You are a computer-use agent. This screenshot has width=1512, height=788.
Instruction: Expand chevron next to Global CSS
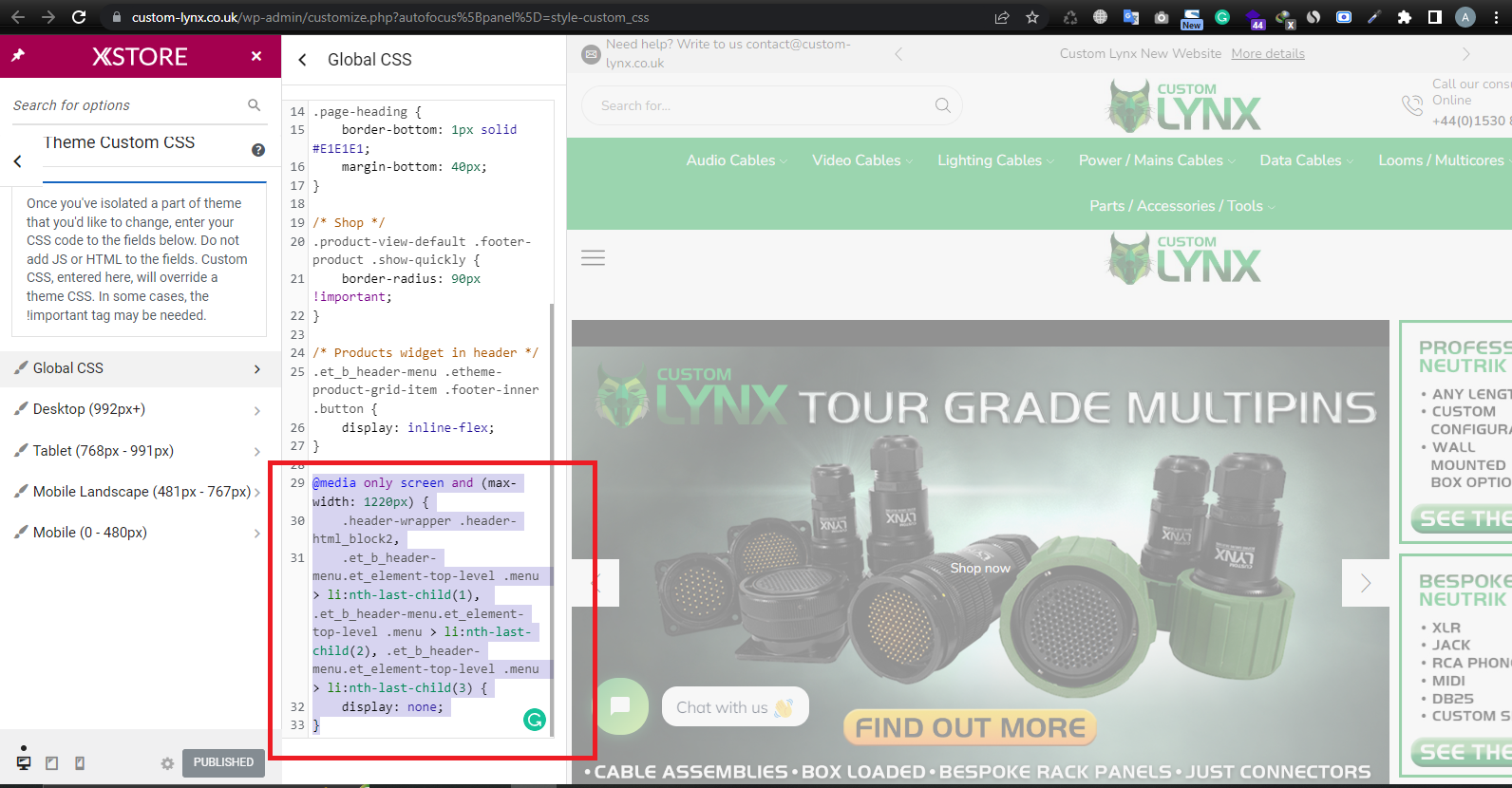point(257,368)
